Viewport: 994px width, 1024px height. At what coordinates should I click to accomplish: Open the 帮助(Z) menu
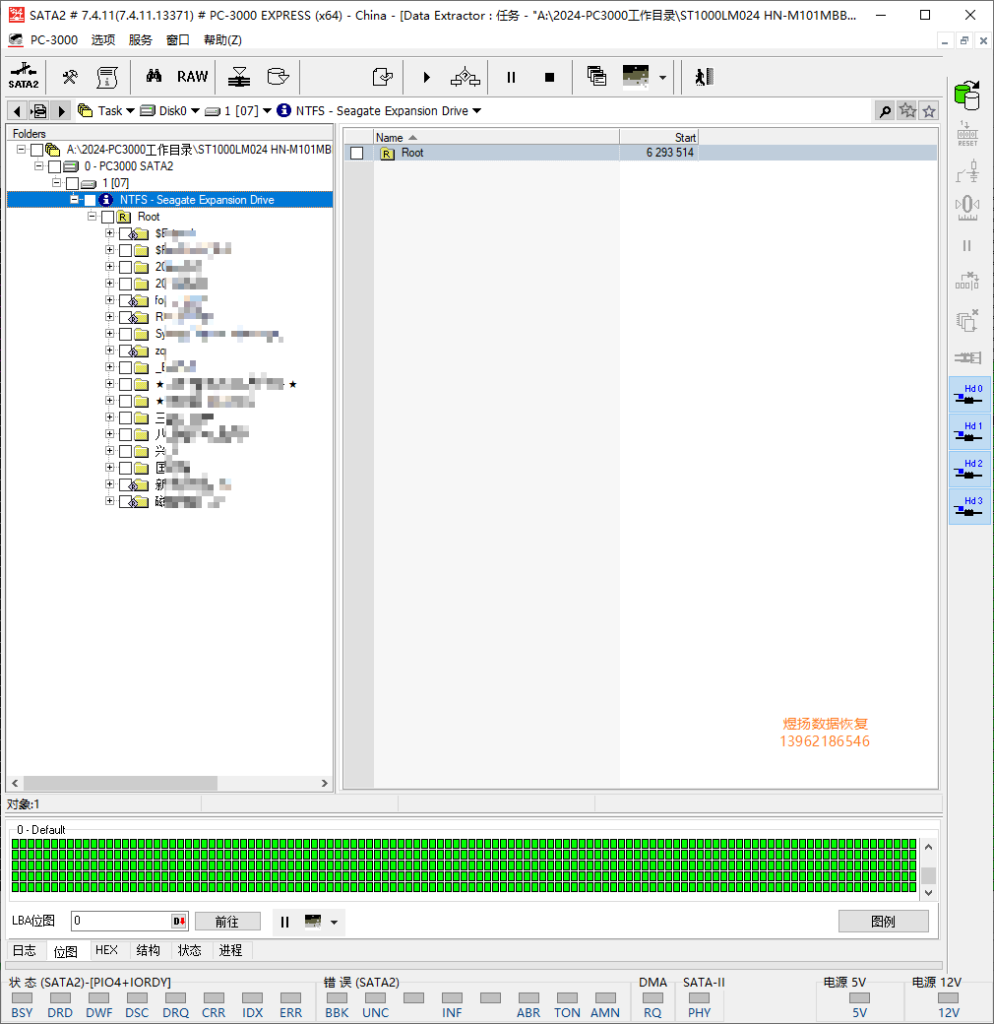(223, 40)
